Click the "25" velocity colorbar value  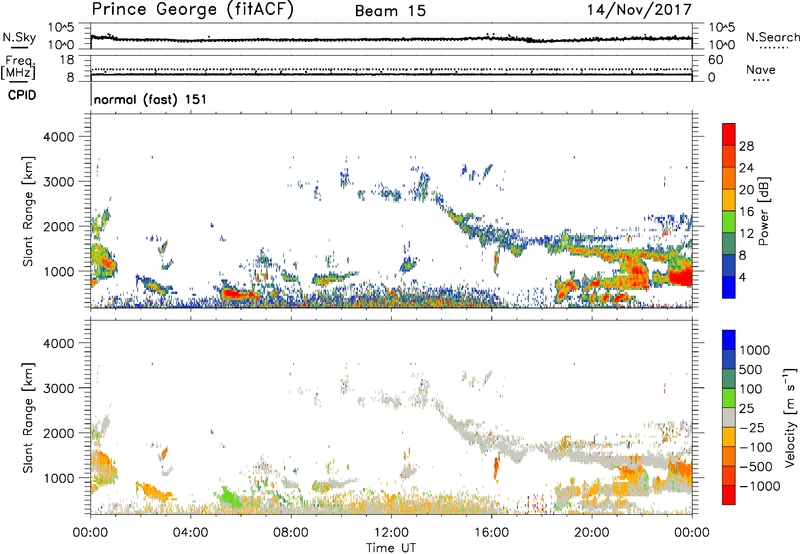[x=746, y=409]
